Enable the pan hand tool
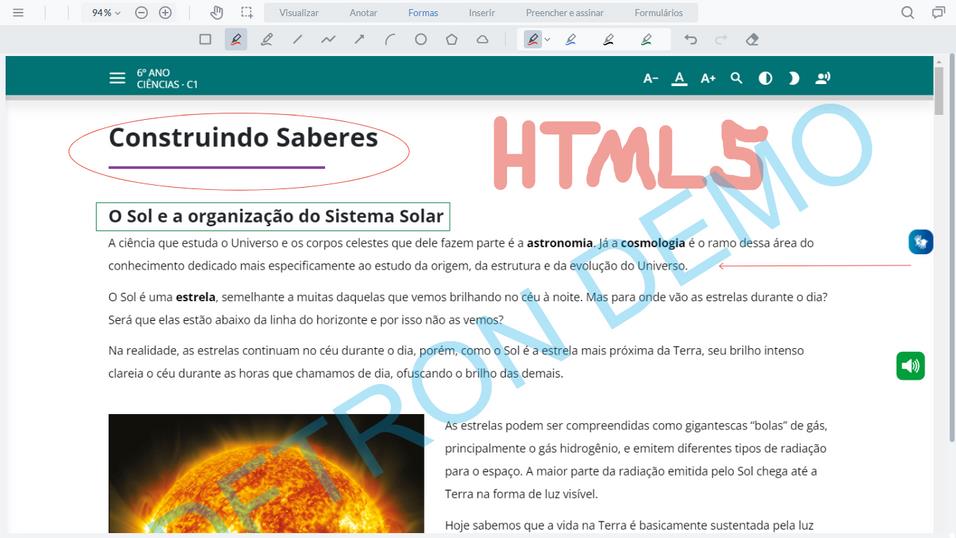This screenshot has width=956, height=538. 217,13
